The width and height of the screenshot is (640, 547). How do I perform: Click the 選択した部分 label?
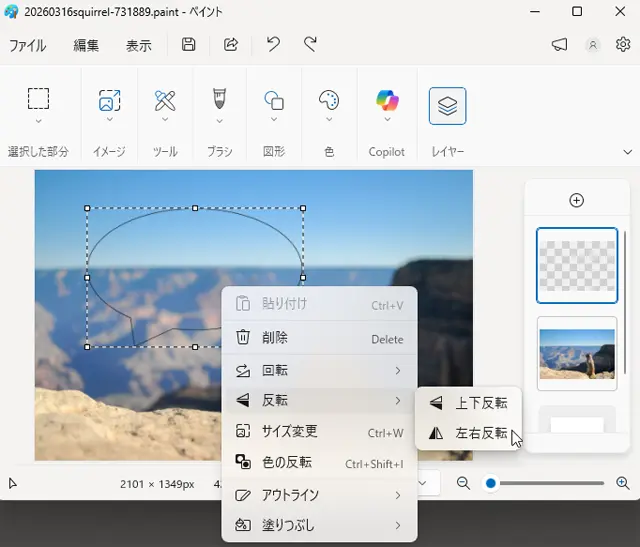pyautogui.click(x=38, y=152)
